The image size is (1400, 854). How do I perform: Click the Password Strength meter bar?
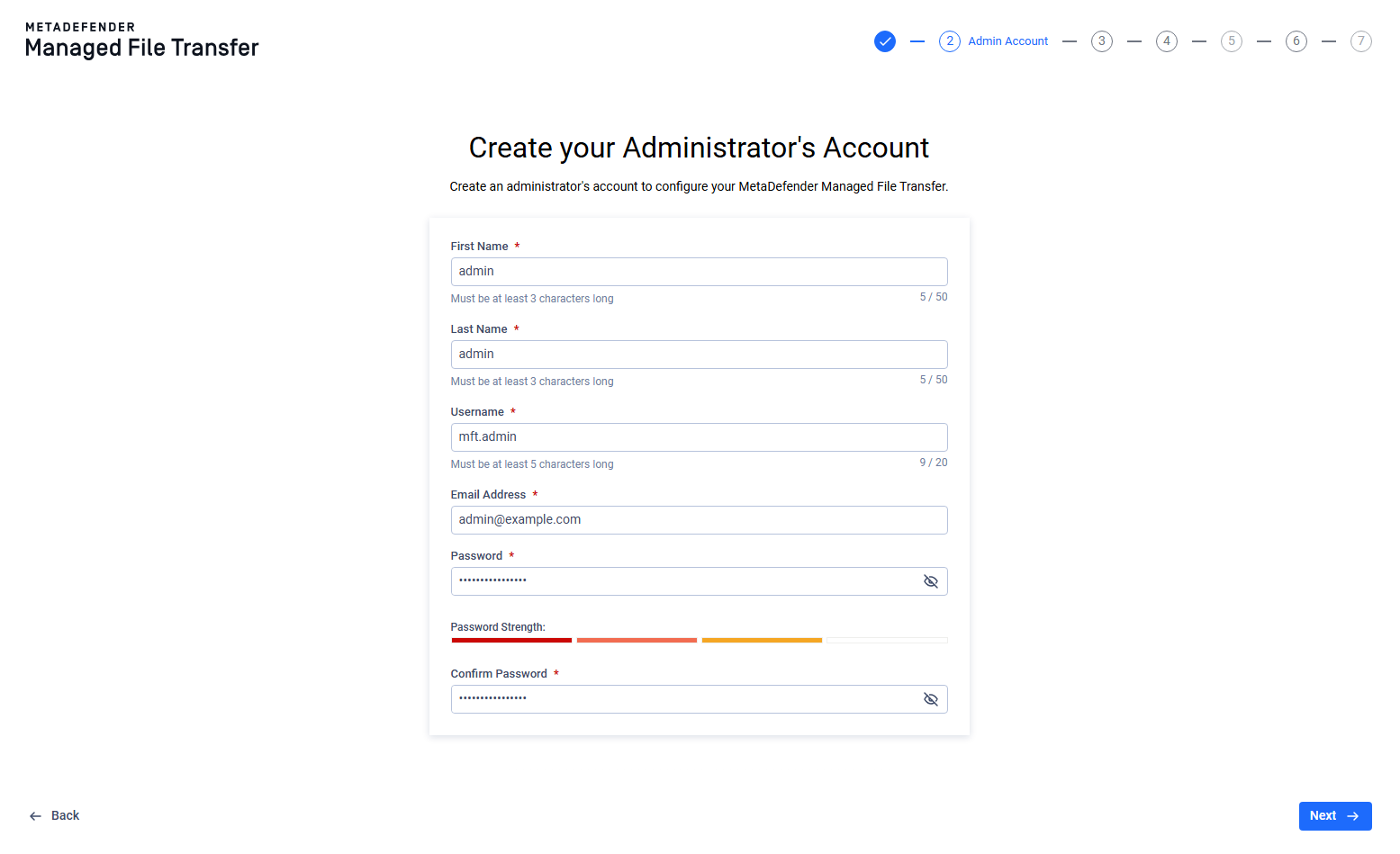click(699, 640)
